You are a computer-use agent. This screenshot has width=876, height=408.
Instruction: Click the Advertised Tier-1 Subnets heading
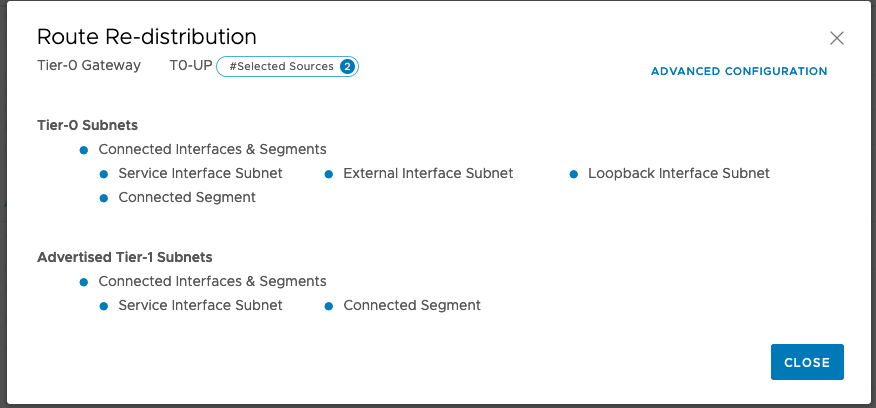tap(124, 258)
